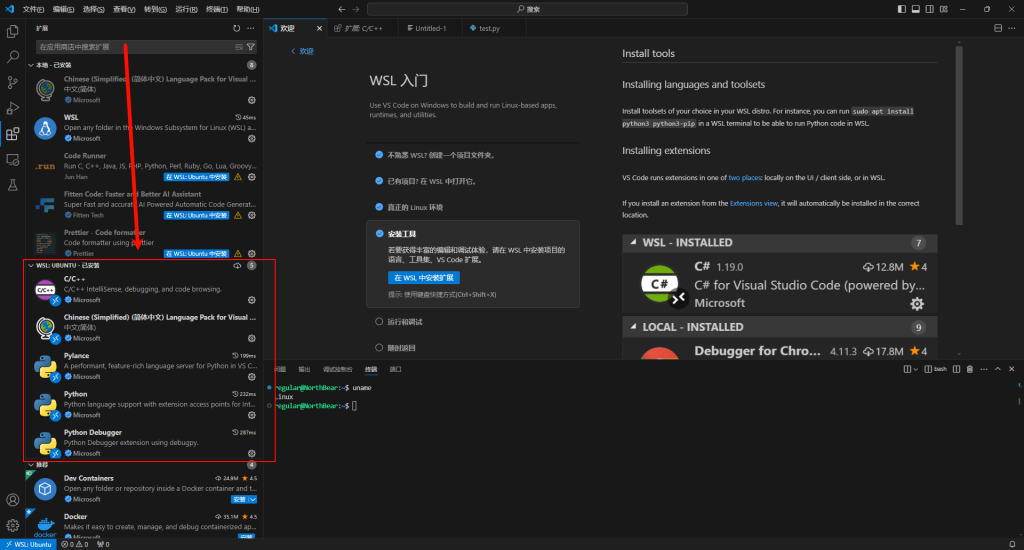The image size is (1024, 550).
Task: Collapse the 'WSL: UBUNTU - 已安装' section
Action: coord(31,266)
